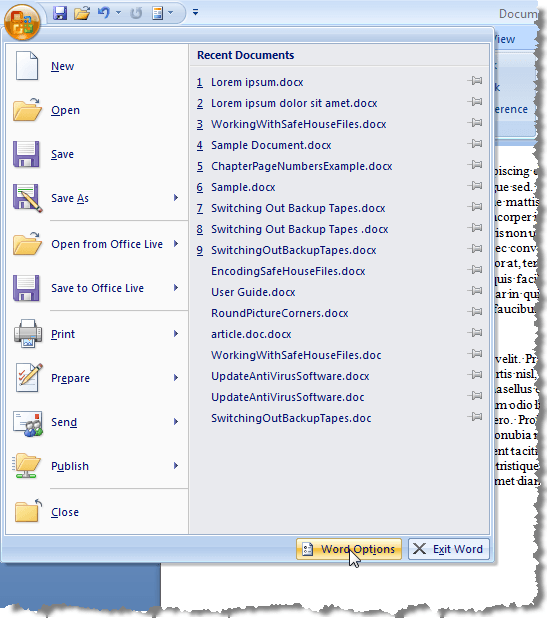Viewport: 547px width, 618px height.
Task: Select Save As menu item
Action: tap(97, 198)
